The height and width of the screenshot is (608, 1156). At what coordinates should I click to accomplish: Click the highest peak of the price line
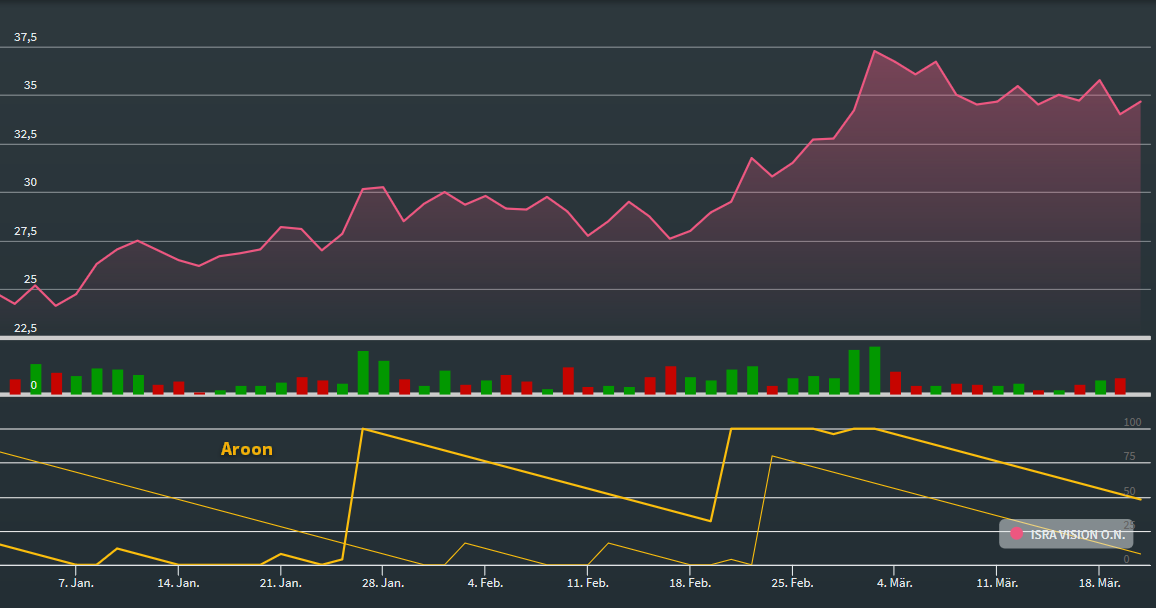(874, 51)
